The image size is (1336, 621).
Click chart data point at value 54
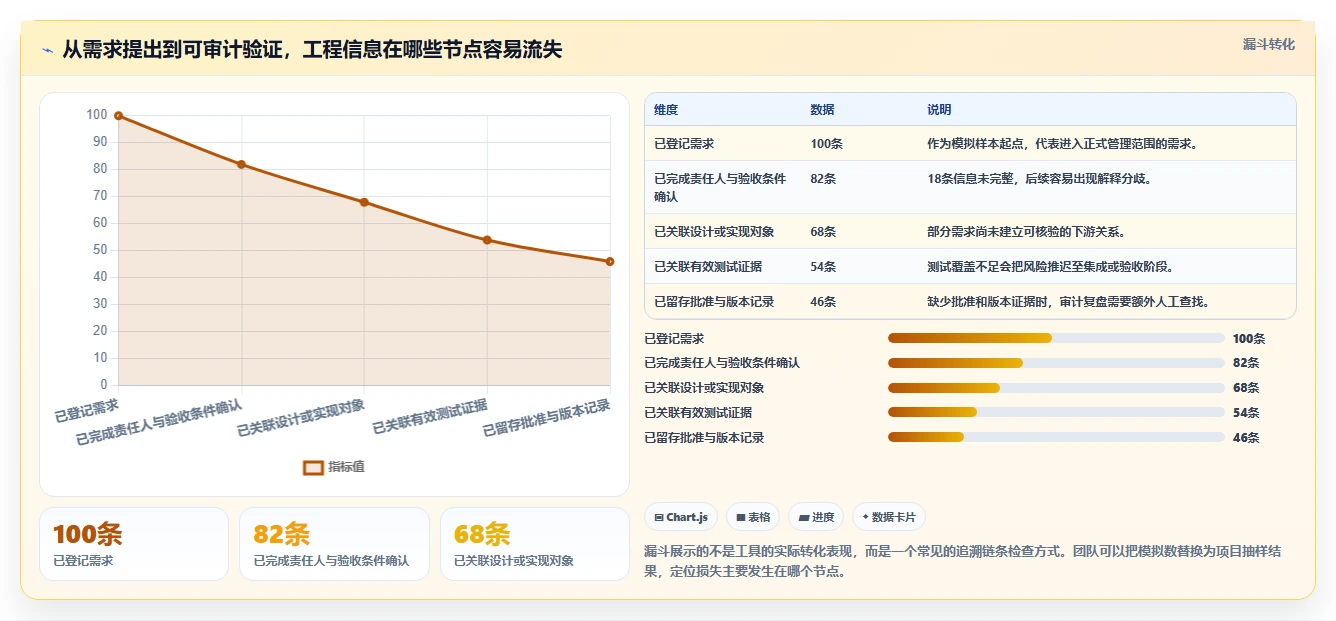coord(487,240)
